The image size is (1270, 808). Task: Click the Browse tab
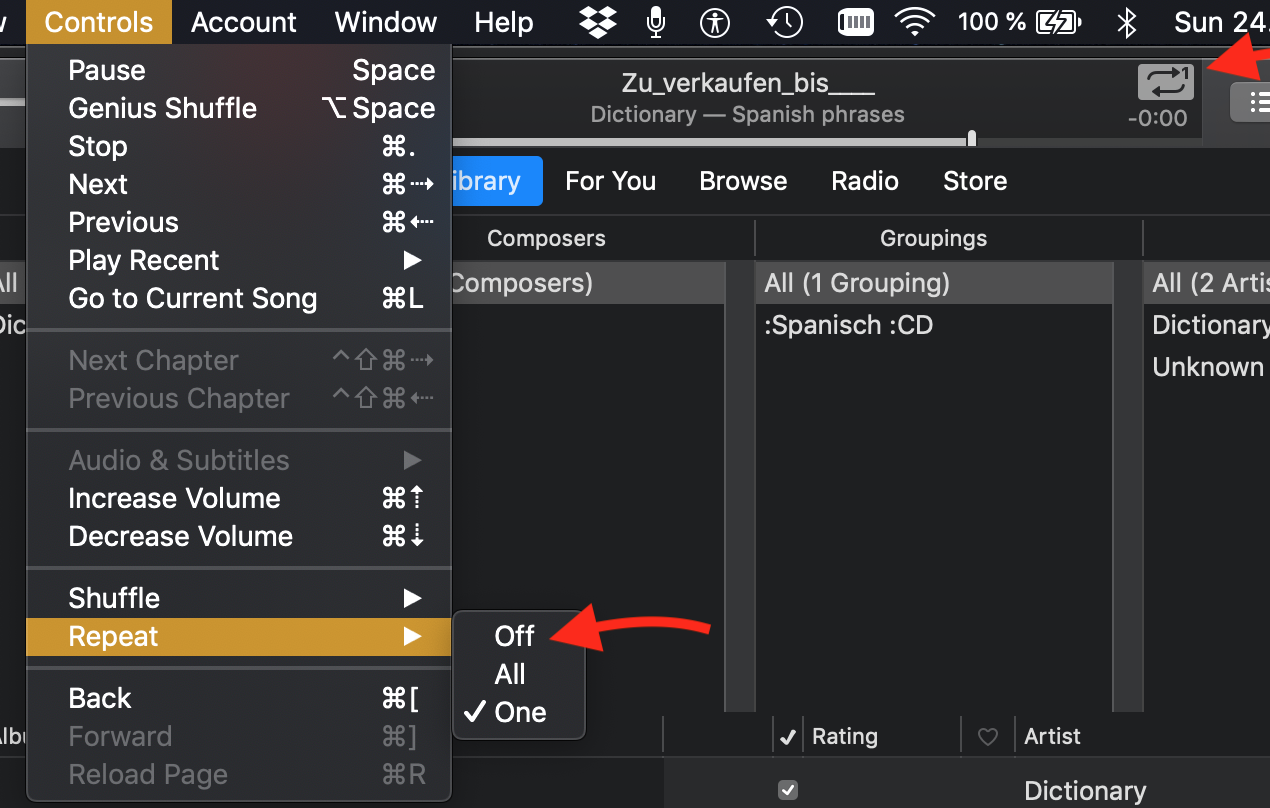coord(743,181)
